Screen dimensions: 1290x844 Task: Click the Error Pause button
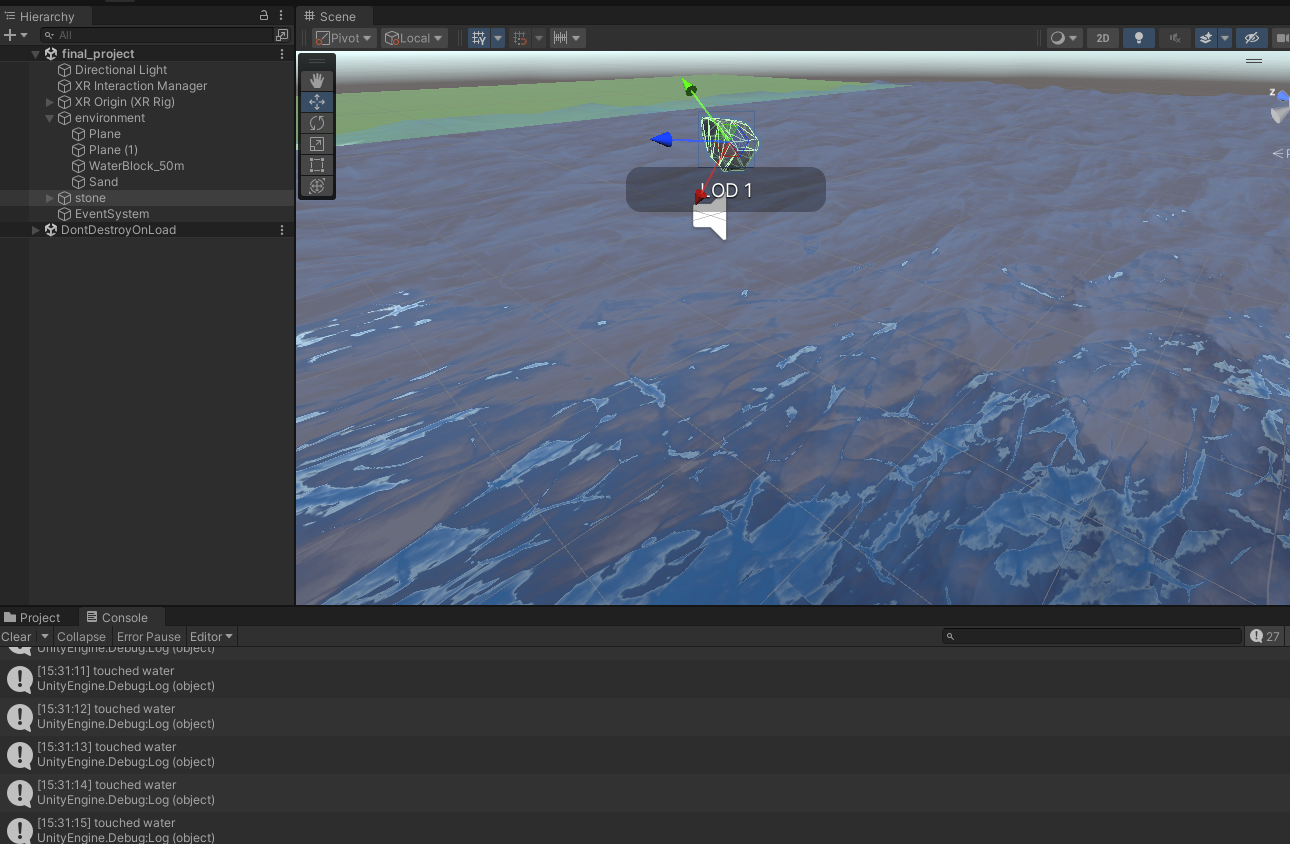click(x=148, y=637)
